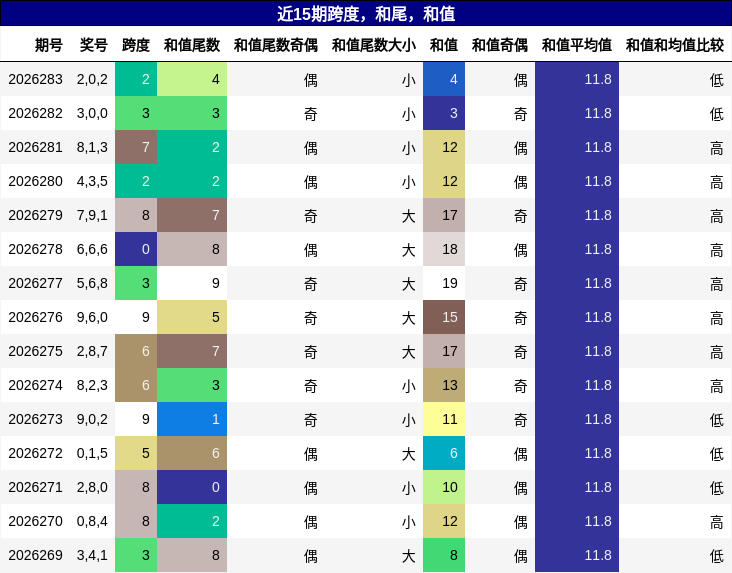Click the 和值 cell 3 in row 2026282
The width and height of the screenshot is (732, 573).
click(444, 113)
